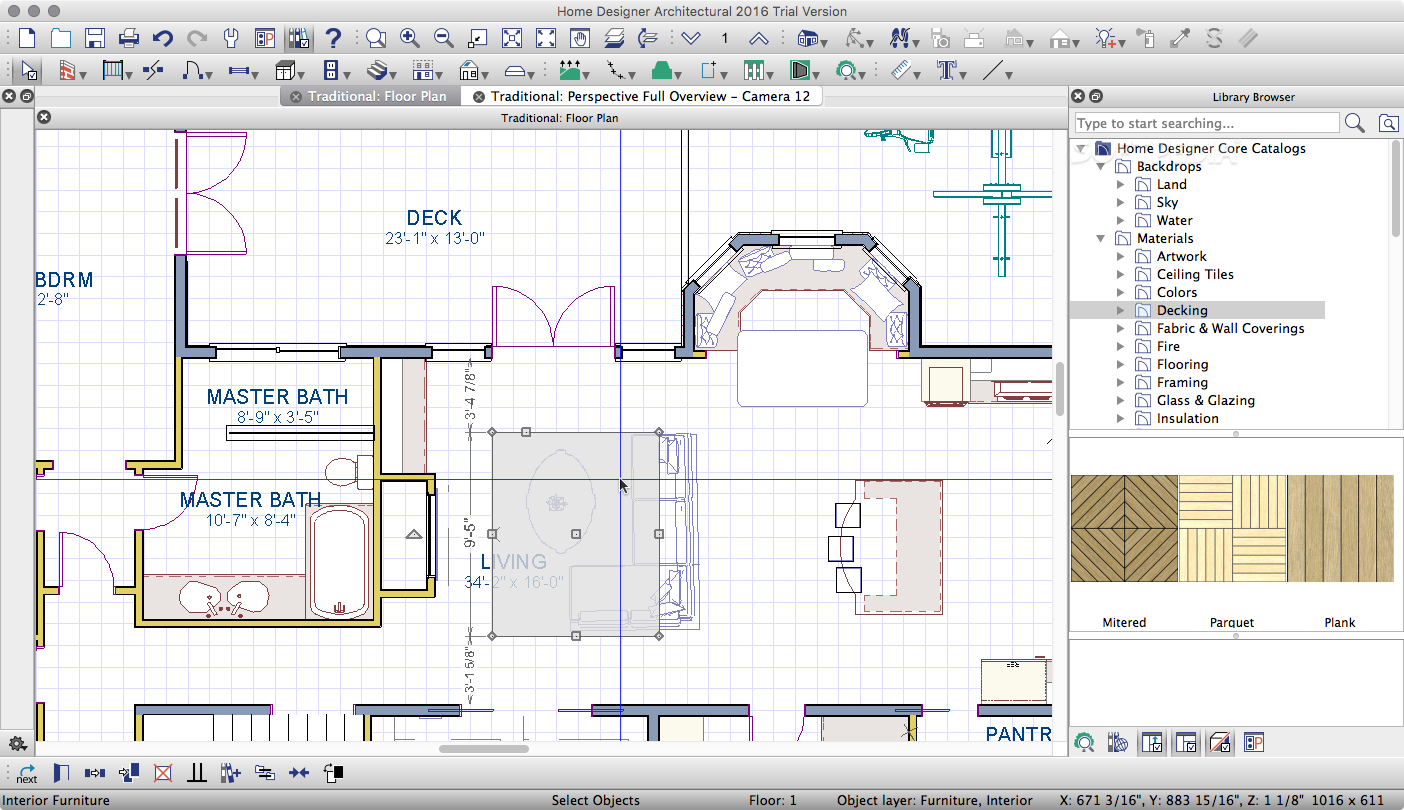The image size is (1404, 810).
Task: Open the Open Object door icon
Action: pos(60,773)
